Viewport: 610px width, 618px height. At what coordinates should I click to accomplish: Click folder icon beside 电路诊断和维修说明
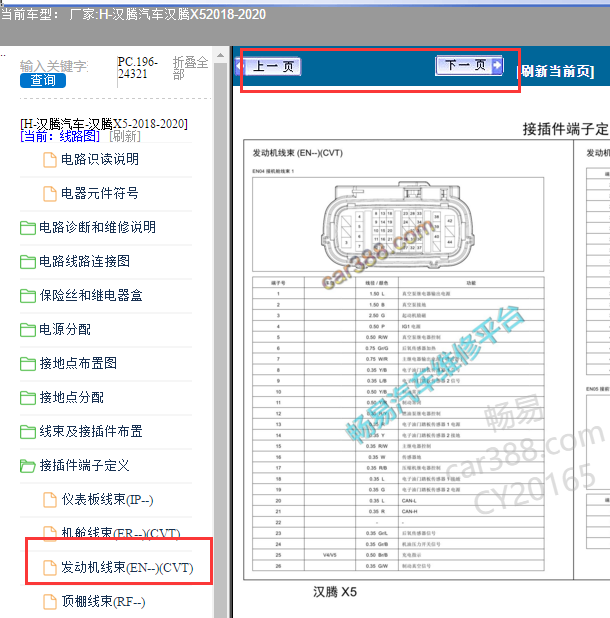28,228
